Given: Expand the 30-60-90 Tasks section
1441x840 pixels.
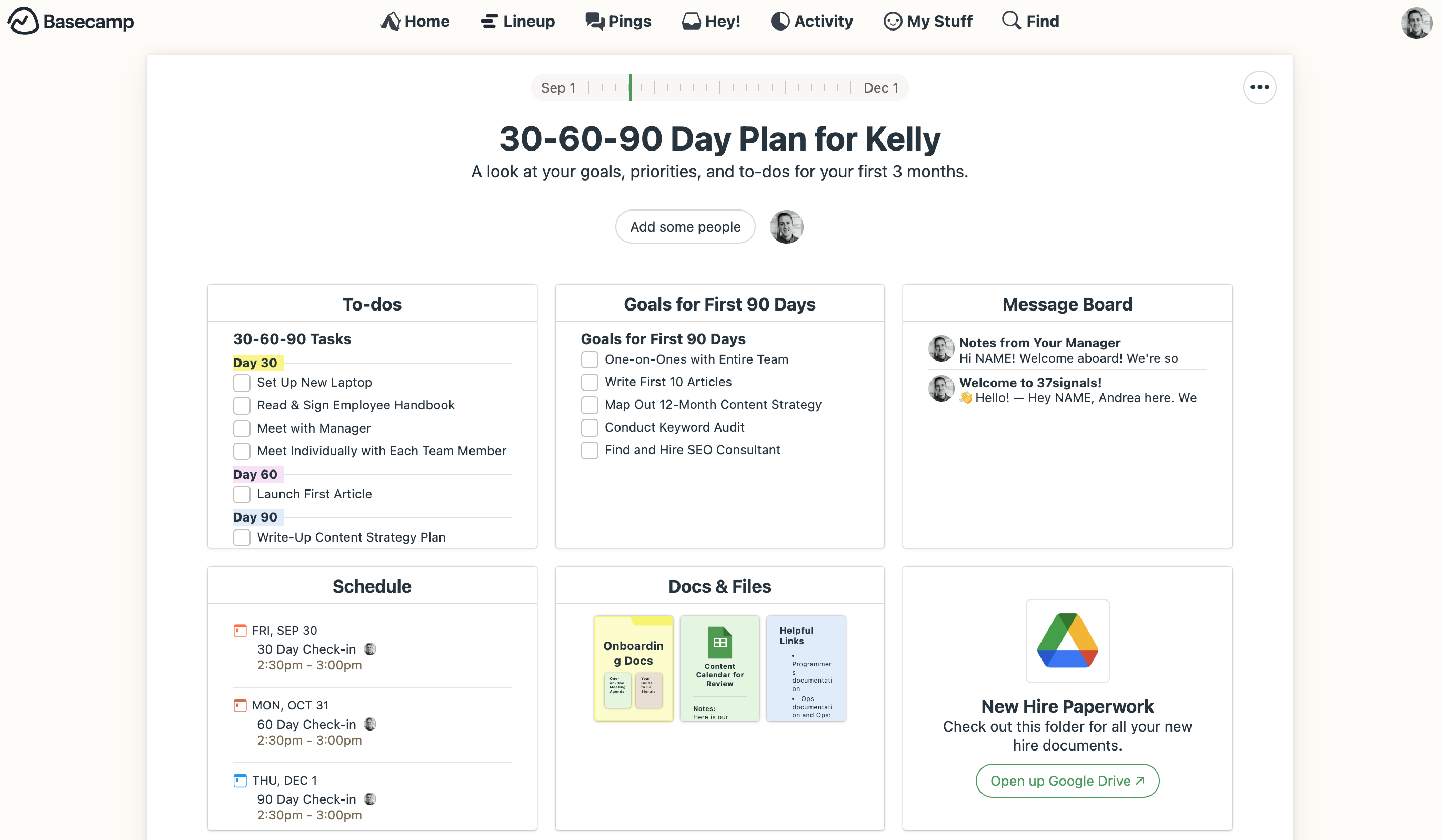Looking at the screenshot, I should coord(291,338).
